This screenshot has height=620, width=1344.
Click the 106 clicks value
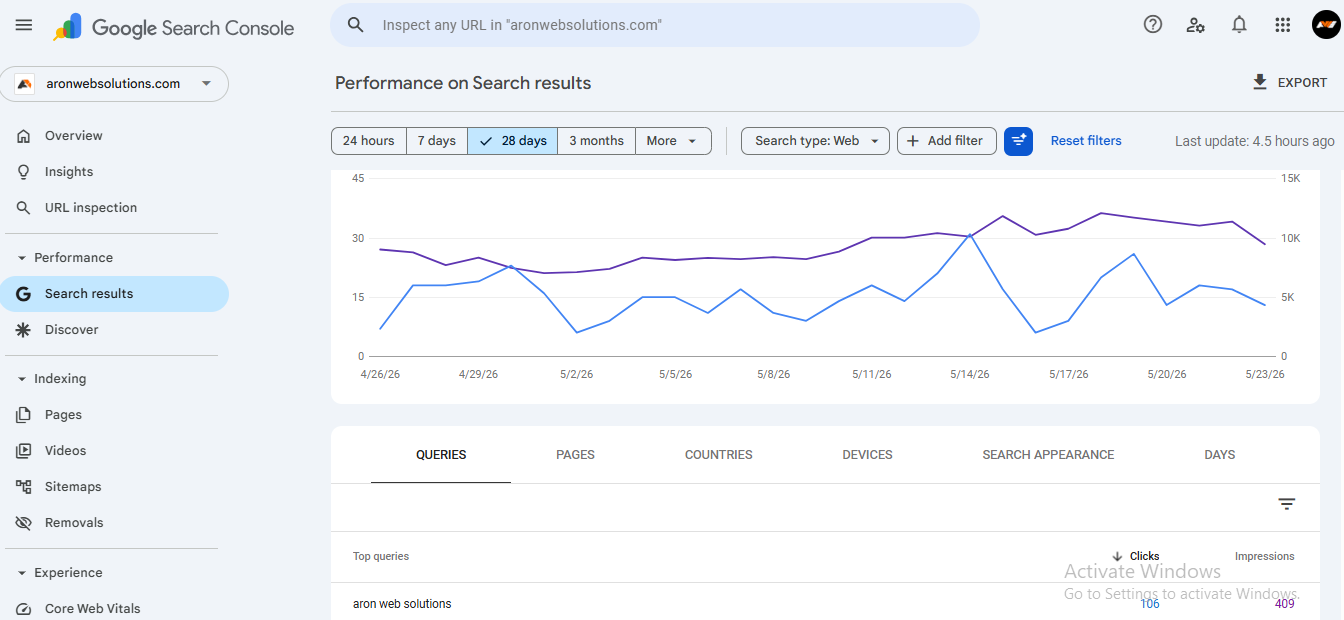(1150, 604)
